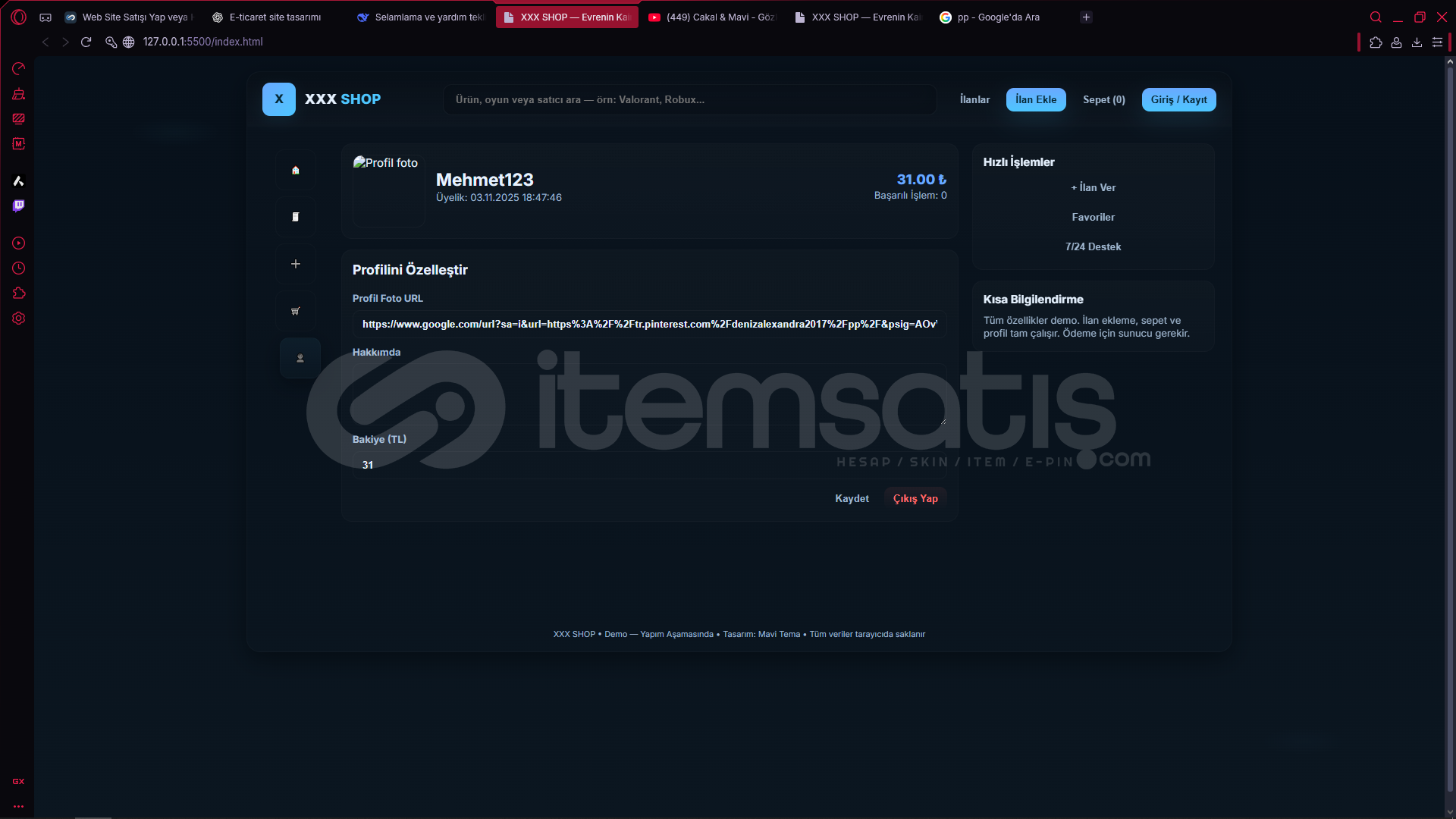1456x819 pixels.
Task: Select the profile person sidebar icon
Action: (300, 358)
